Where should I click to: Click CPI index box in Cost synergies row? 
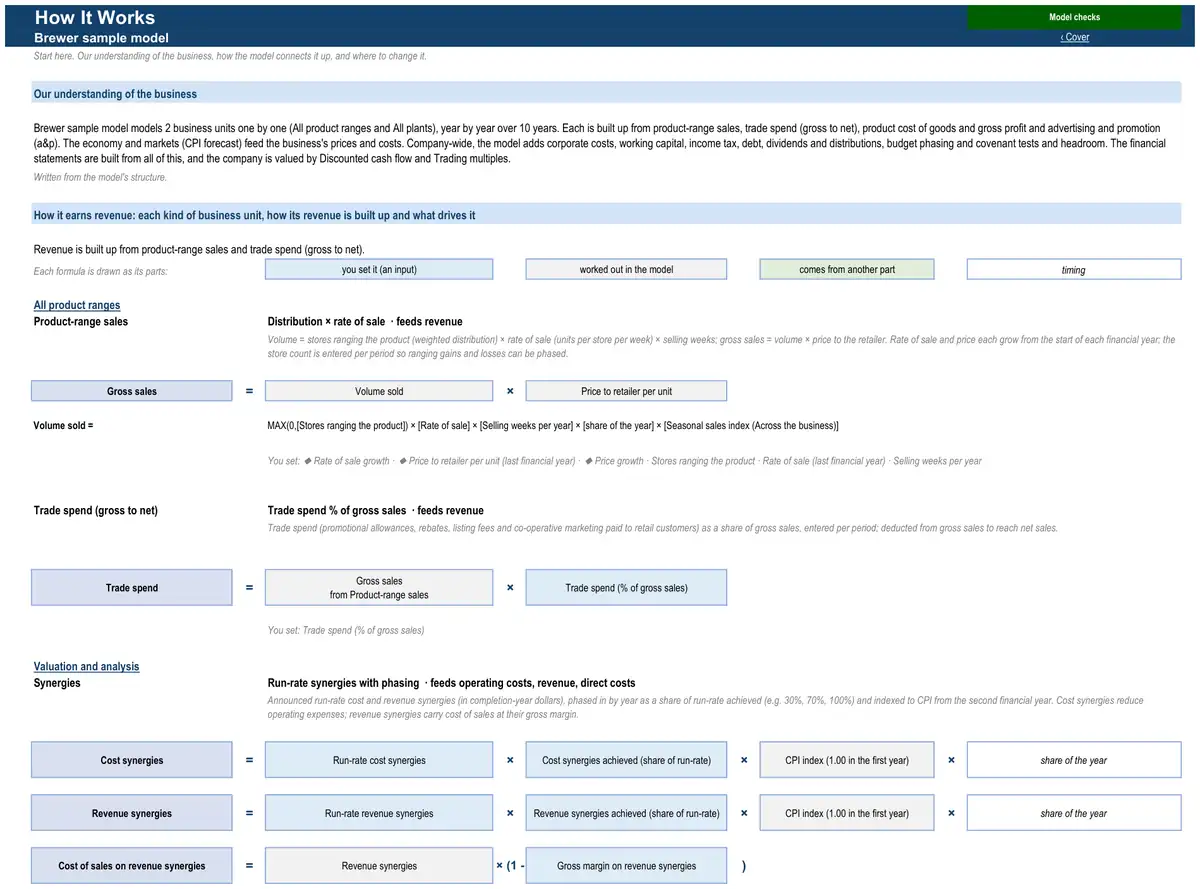click(847, 760)
